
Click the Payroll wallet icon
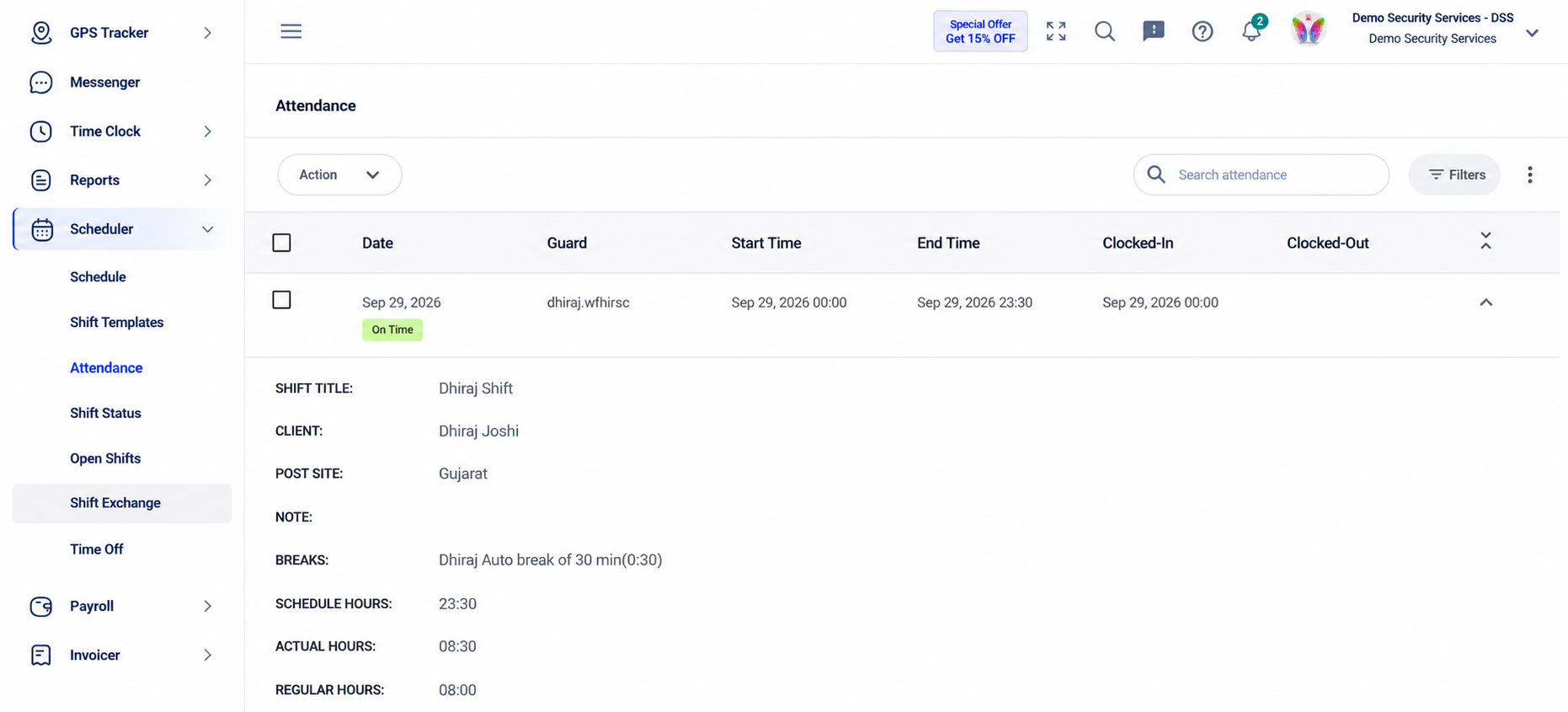point(41,607)
